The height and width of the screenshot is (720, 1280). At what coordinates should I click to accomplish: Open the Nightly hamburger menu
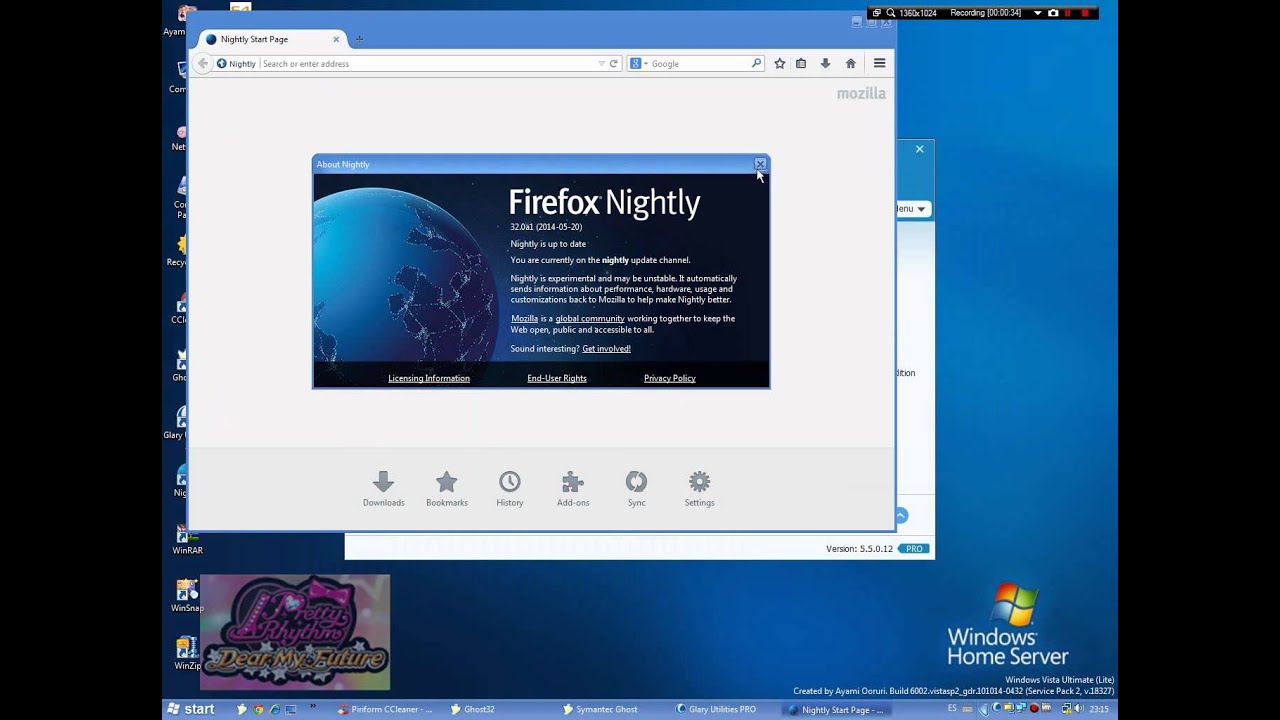(880, 63)
